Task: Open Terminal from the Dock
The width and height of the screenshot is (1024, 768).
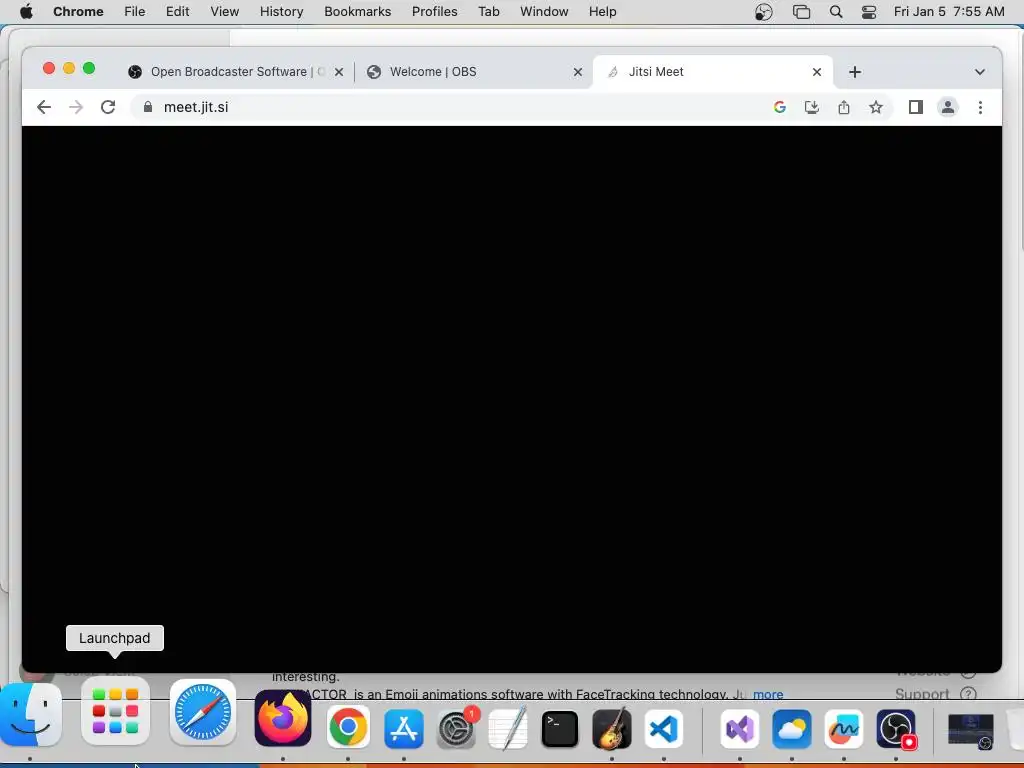Action: click(560, 729)
